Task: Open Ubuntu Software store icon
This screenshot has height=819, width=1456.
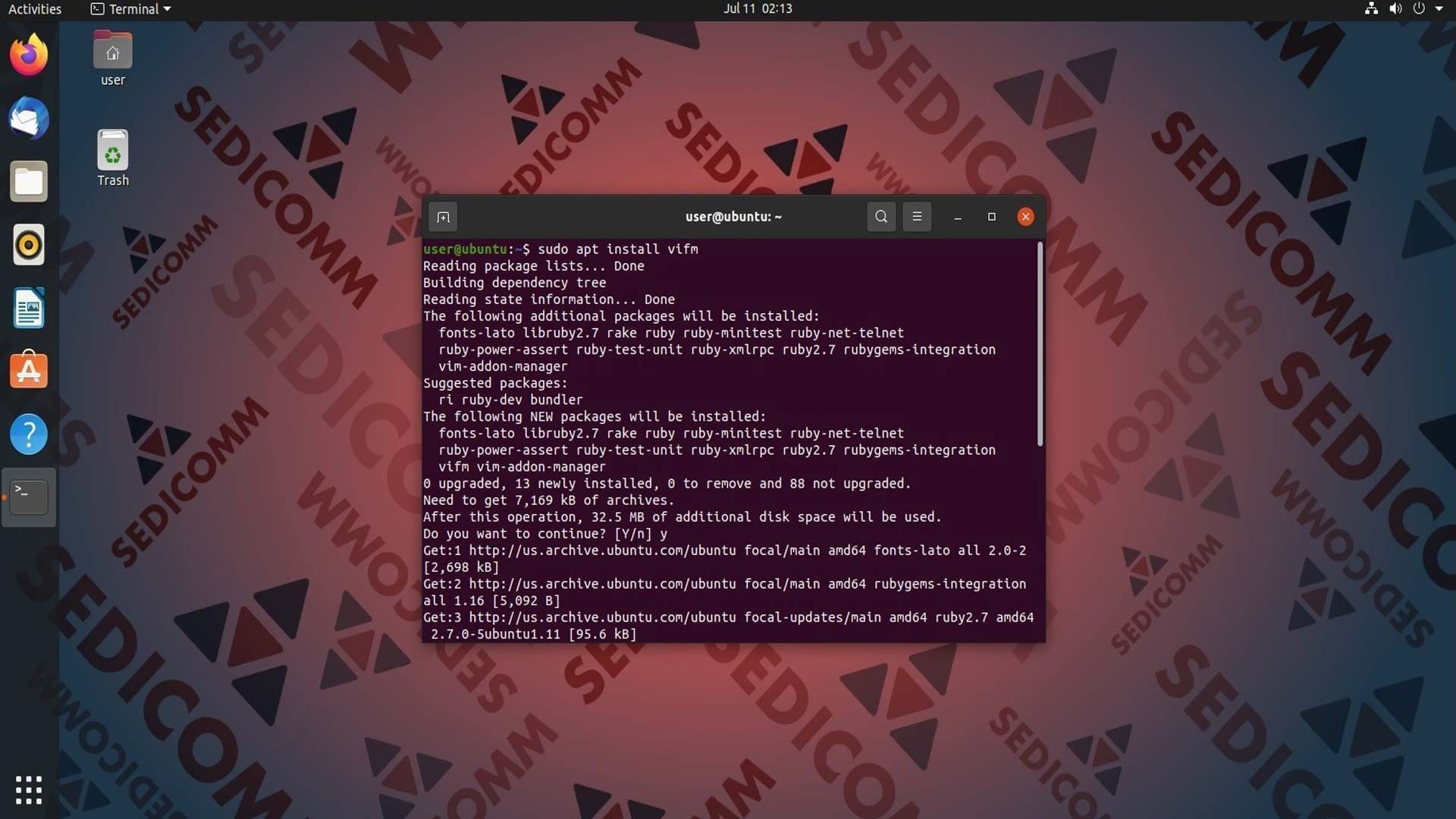Action: pyautogui.click(x=29, y=371)
